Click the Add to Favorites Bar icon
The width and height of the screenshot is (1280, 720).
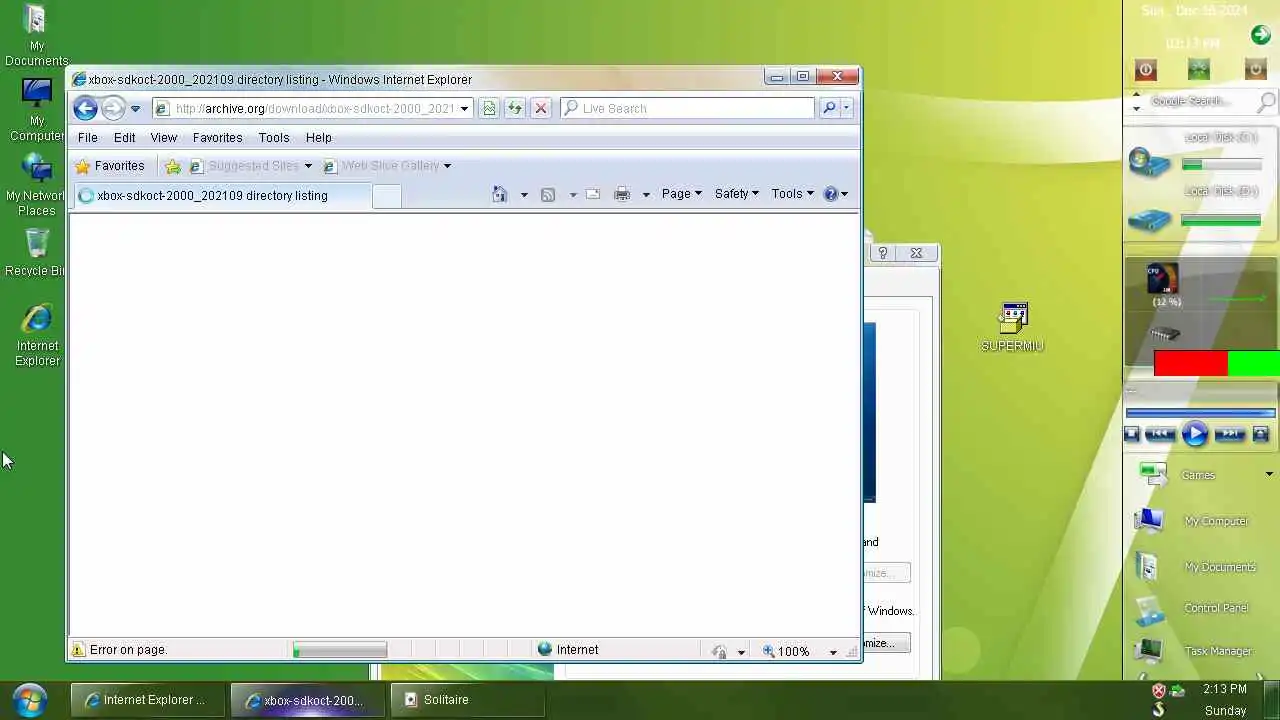[173, 166]
